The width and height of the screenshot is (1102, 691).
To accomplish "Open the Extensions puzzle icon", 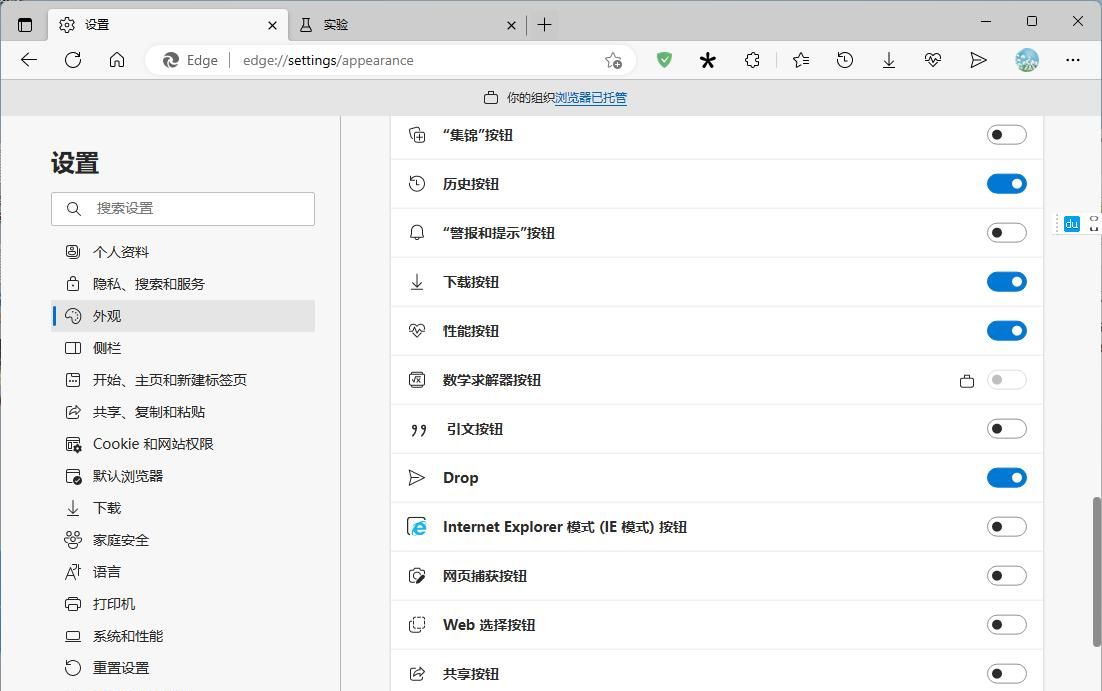I will [x=753, y=60].
